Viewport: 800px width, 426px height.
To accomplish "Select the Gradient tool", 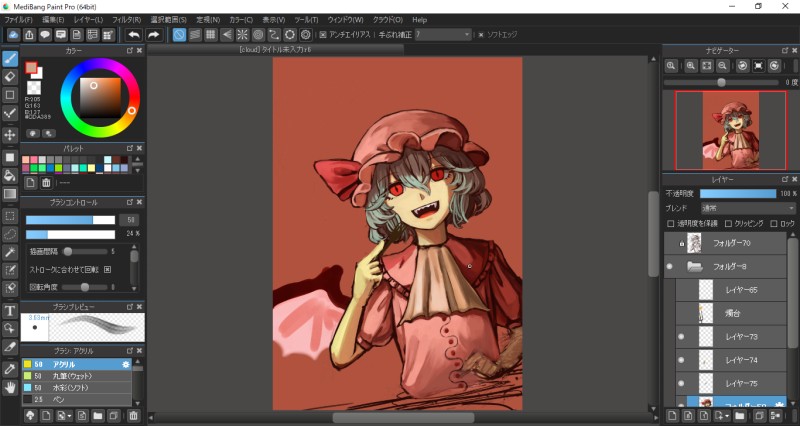I will coord(10,194).
